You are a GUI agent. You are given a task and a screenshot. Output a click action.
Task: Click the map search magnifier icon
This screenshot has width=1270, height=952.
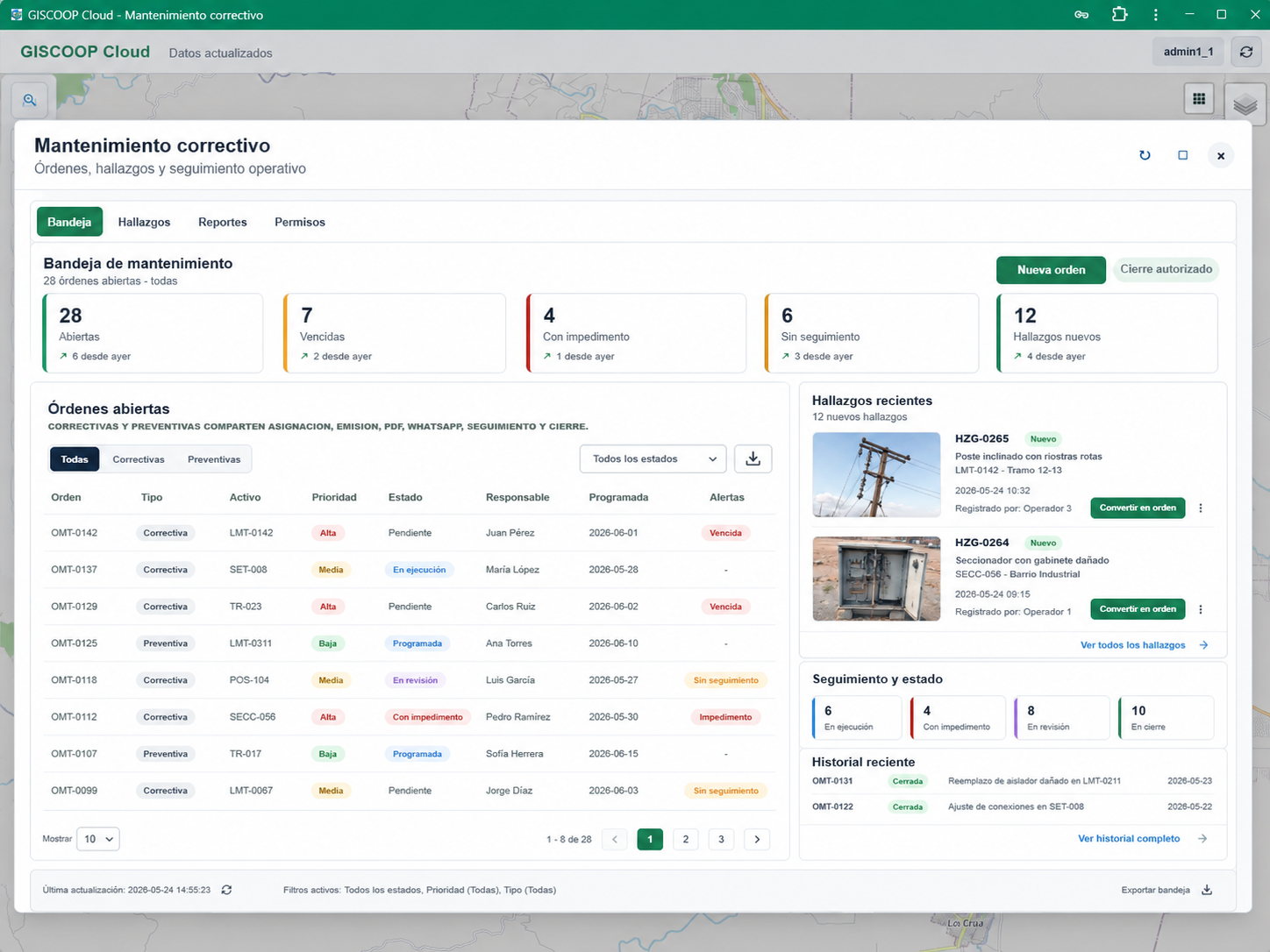(x=30, y=100)
